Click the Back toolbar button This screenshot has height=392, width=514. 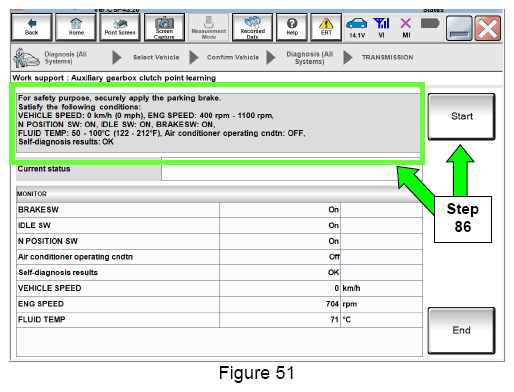(x=31, y=27)
